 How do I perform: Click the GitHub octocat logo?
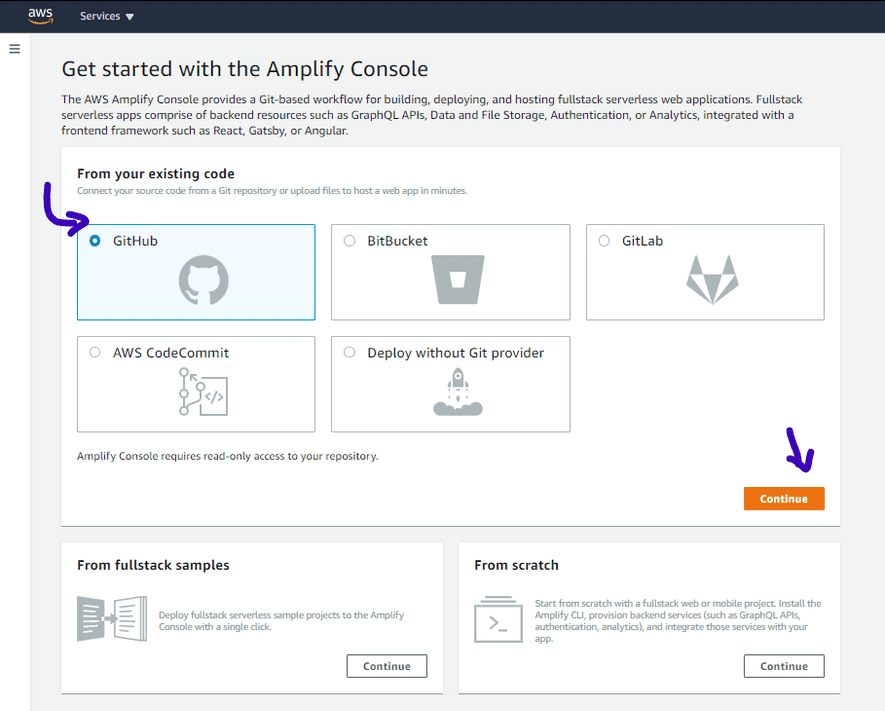pos(204,280)
